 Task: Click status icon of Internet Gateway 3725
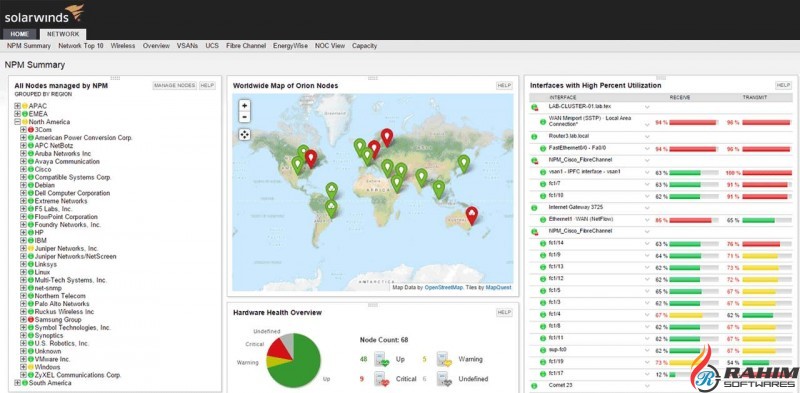535,208
